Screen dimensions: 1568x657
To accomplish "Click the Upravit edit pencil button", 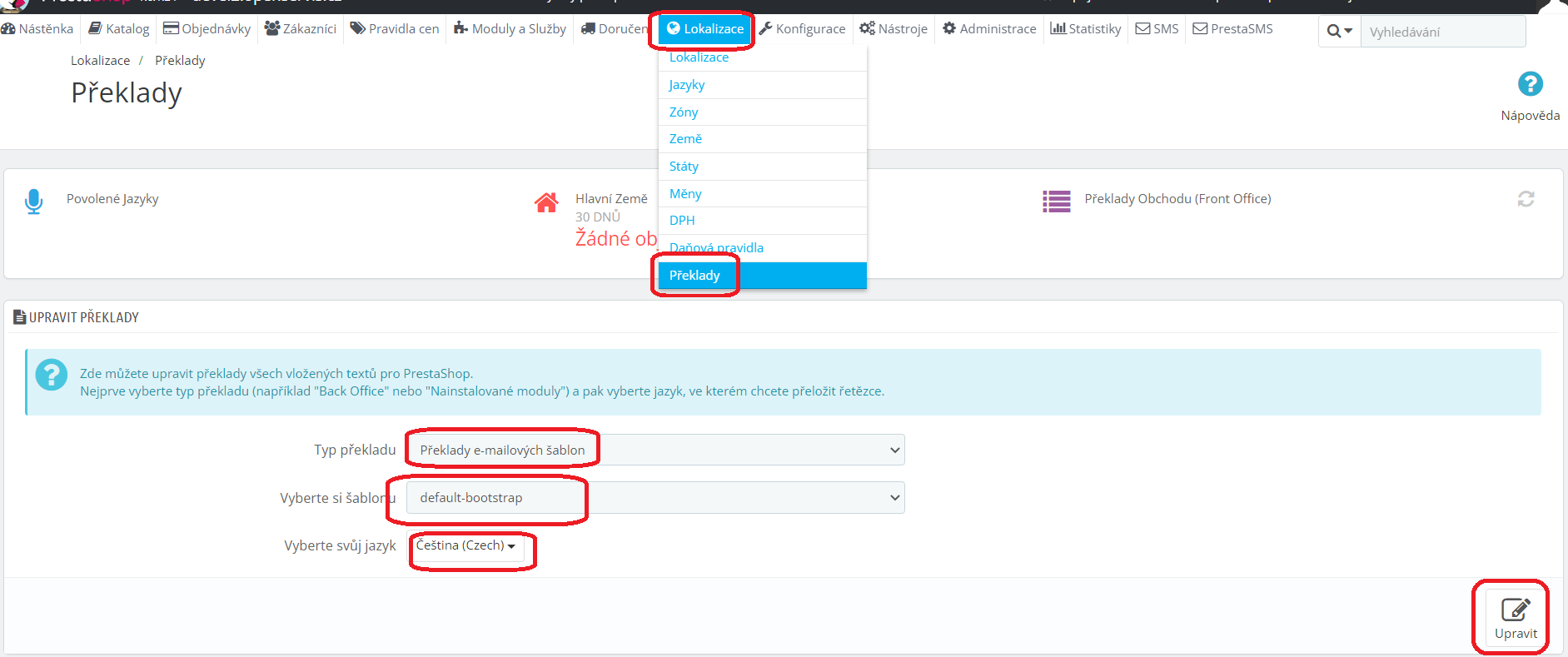I will [x=1515, y=618].
